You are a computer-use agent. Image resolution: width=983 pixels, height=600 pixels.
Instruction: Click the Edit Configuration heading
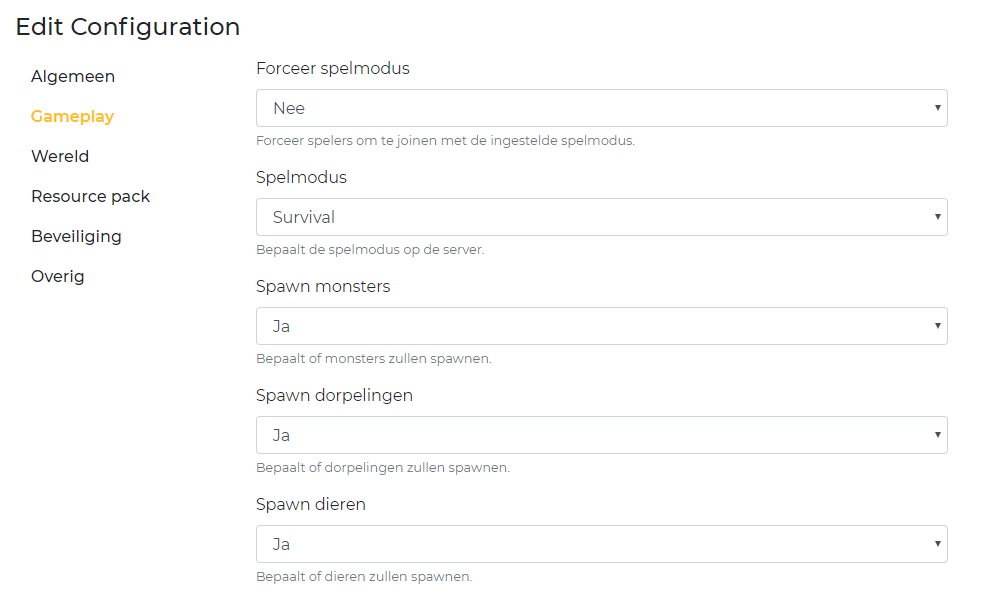coord(128,27)
